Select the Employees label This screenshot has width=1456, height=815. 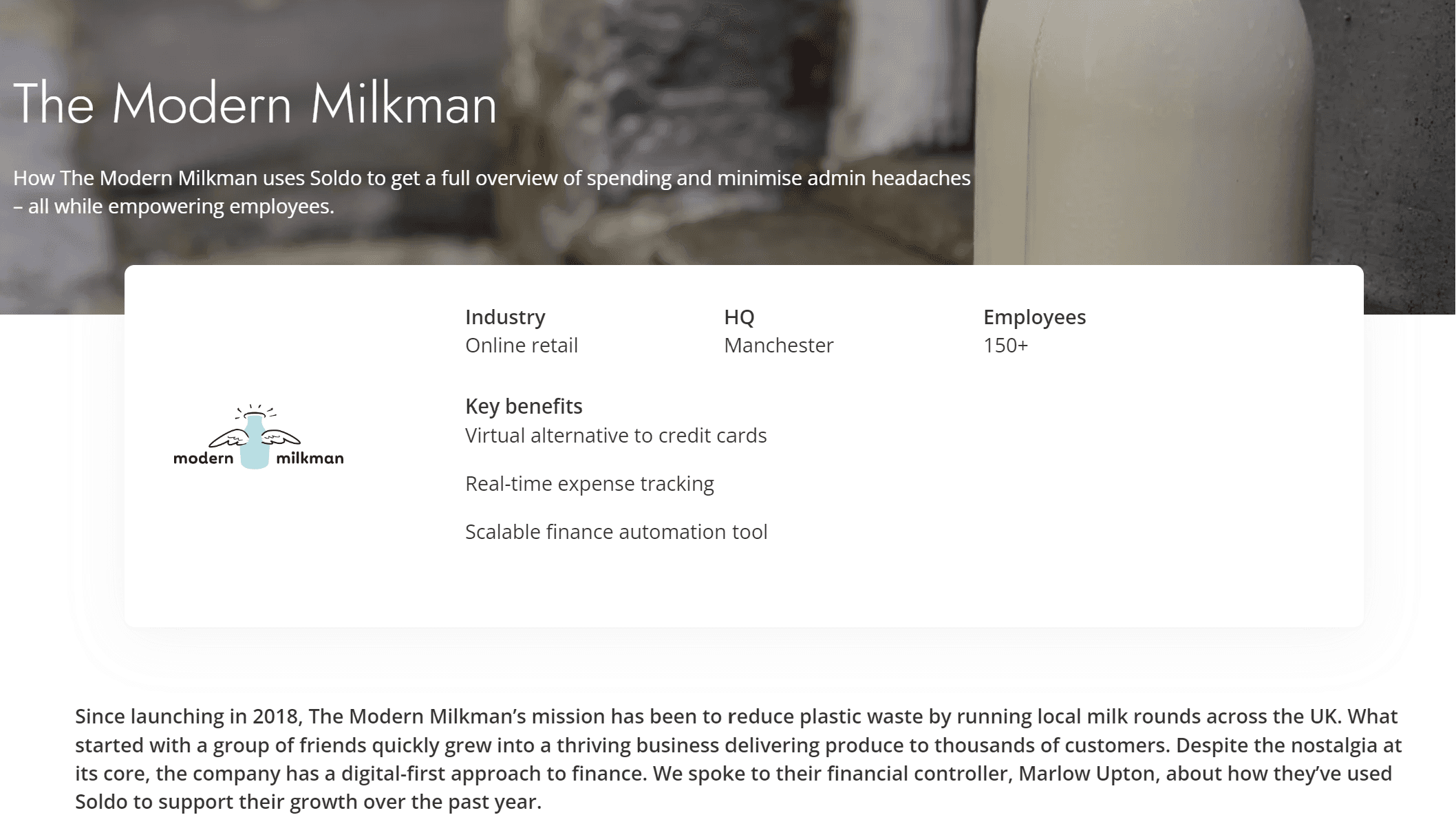click(1034, 317)
